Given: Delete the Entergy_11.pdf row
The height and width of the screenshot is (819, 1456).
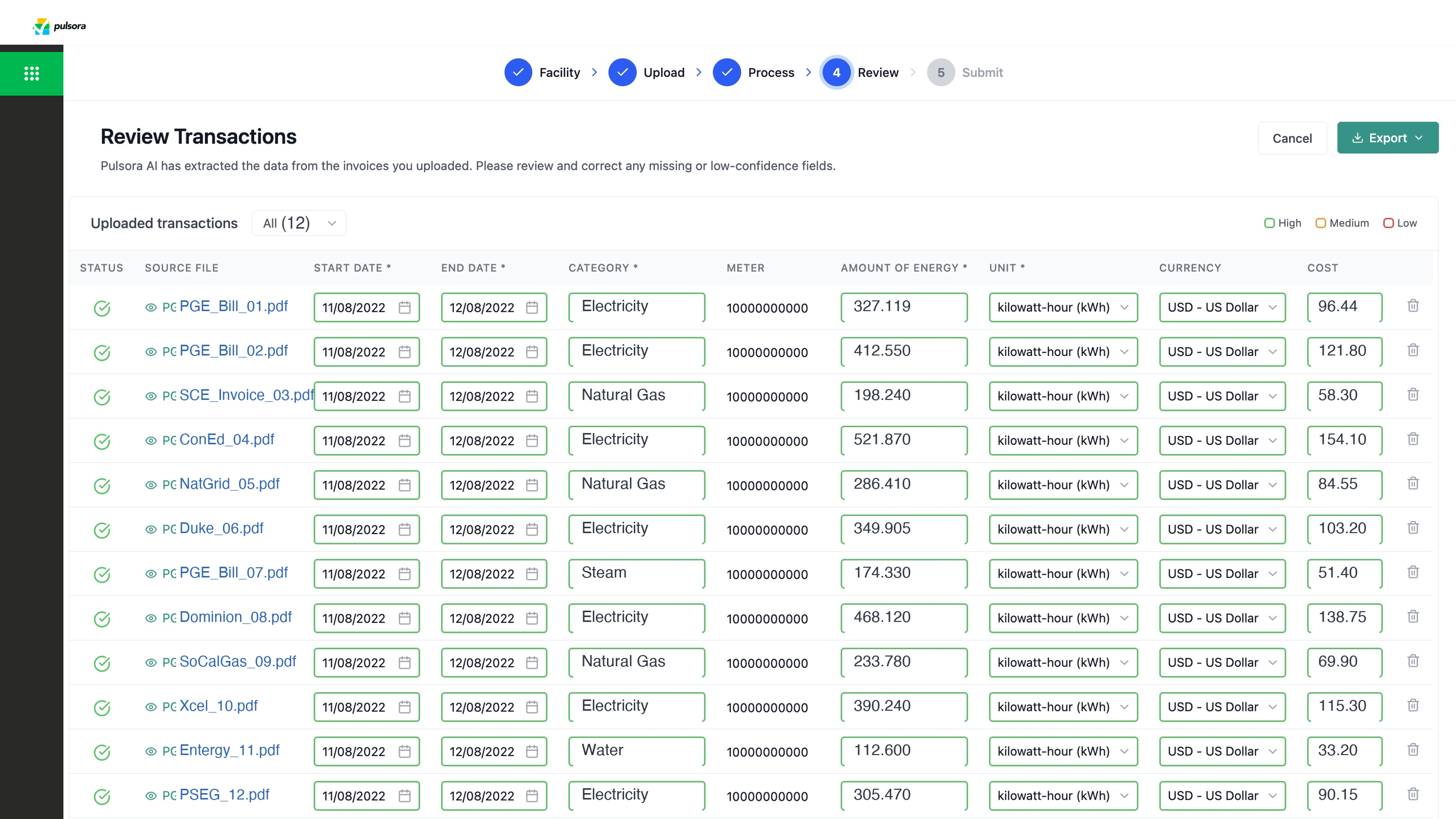Looking at the screenshot, I should pyautogui.click(x=1412, y=750).
